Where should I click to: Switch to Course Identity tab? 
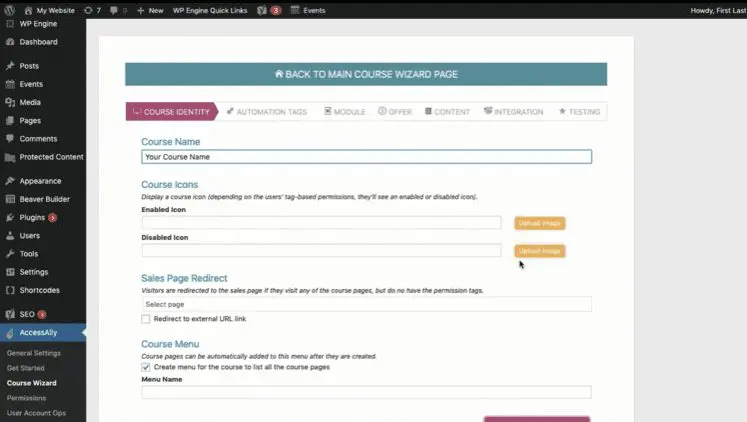[x=172, y=111]
